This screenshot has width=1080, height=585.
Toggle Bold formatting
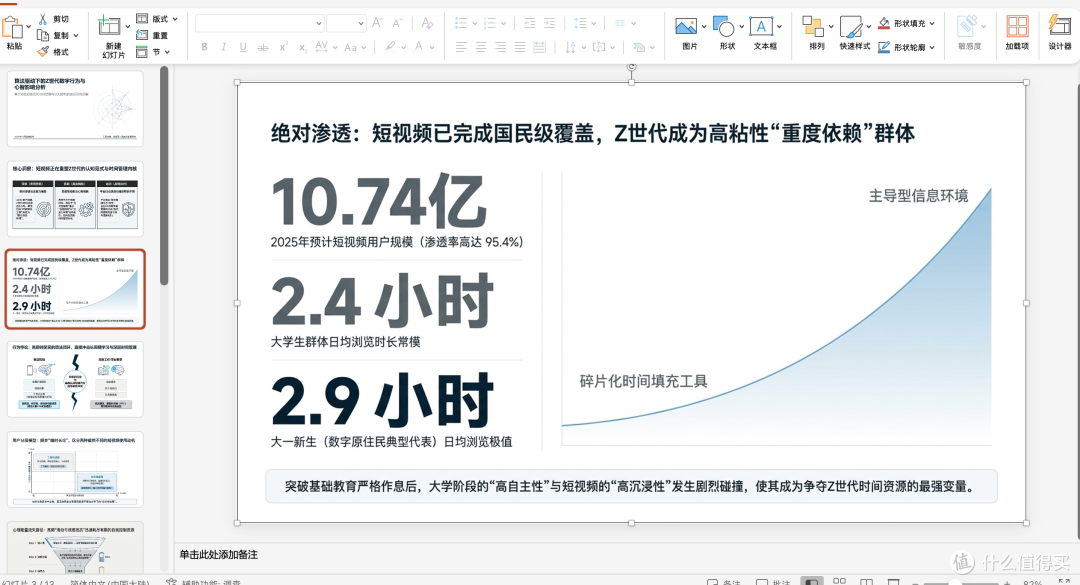coord(204,47)
